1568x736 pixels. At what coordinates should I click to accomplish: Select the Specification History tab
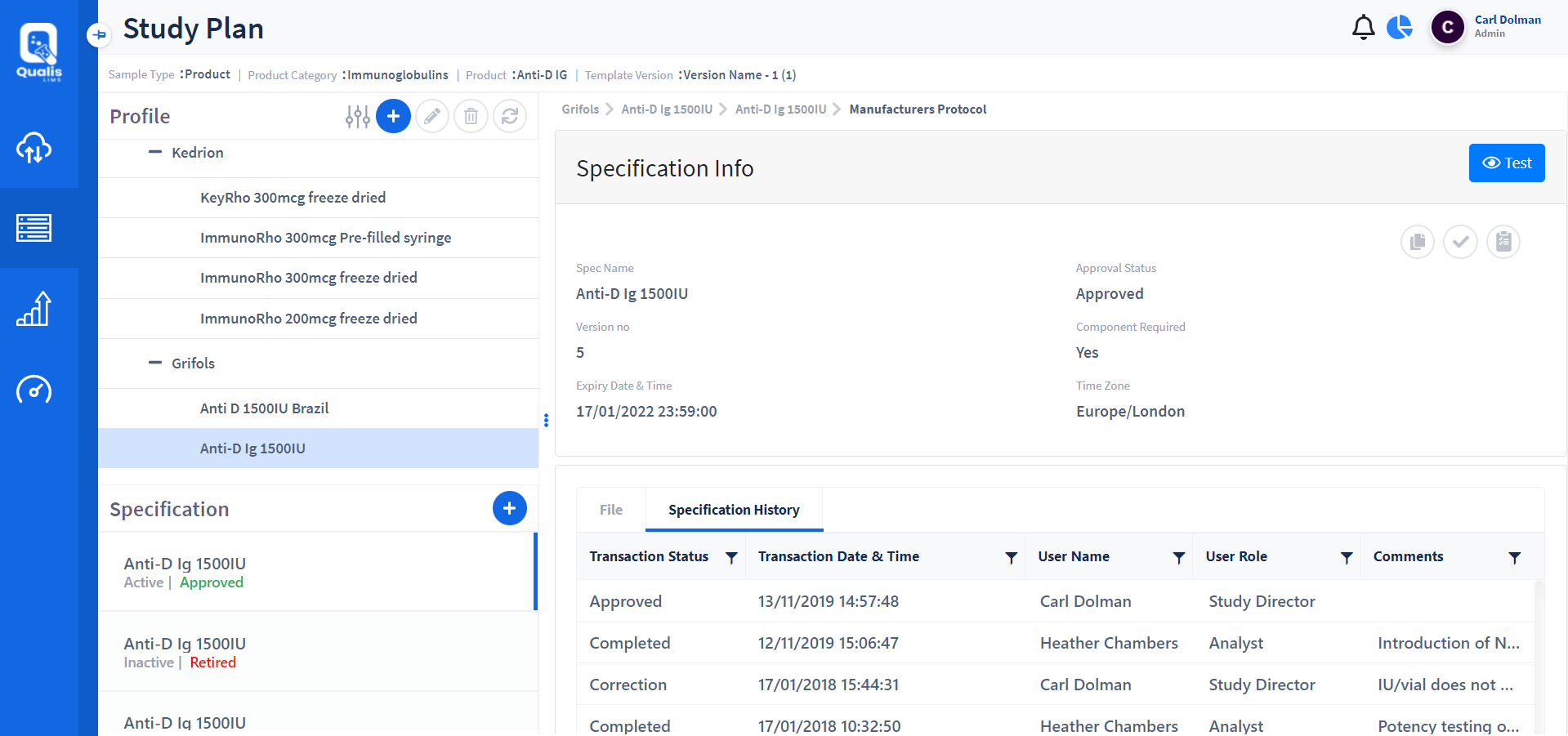[733, 509]
